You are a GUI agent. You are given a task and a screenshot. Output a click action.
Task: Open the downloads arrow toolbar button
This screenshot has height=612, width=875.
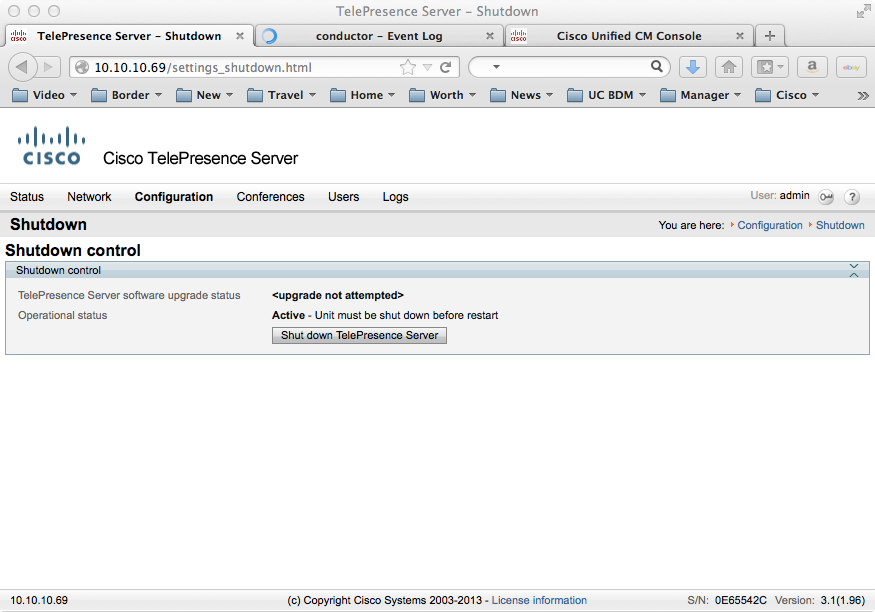pos(693,68)
